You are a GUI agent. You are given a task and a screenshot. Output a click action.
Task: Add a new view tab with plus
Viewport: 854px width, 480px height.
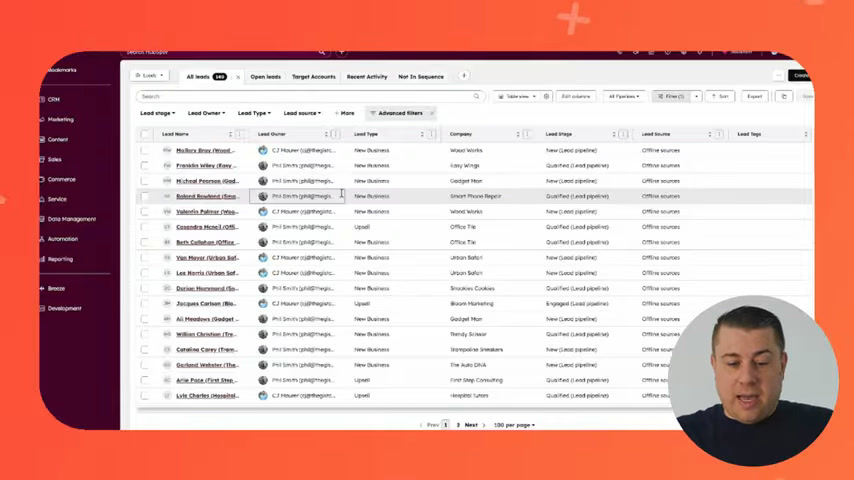point(464,76)
